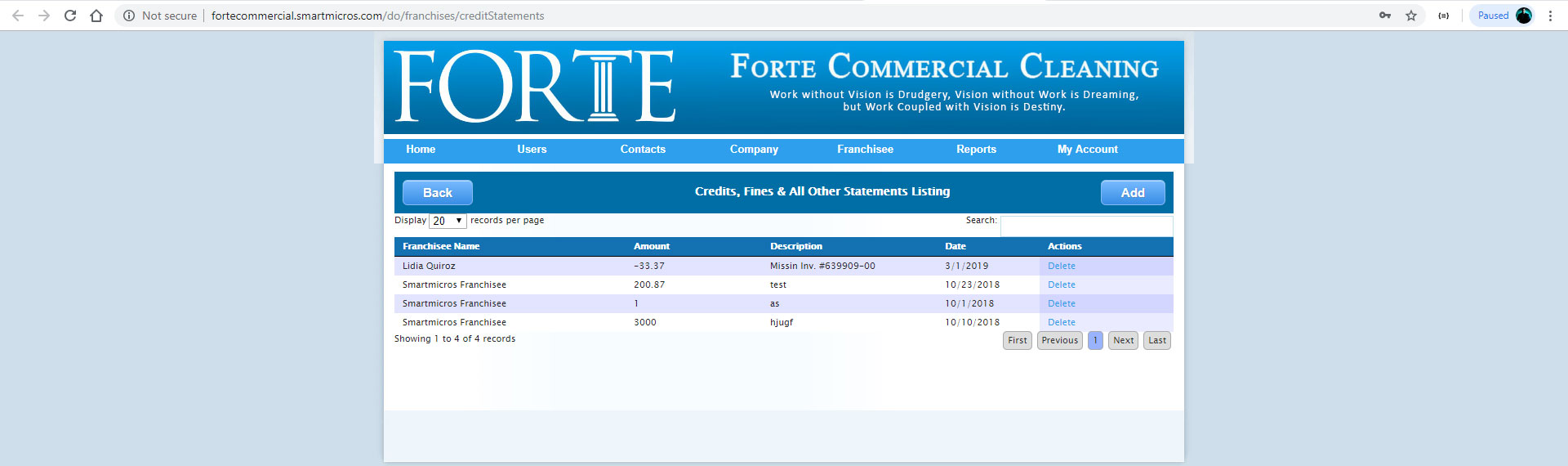Delete the 10/1/2018 statement

(1062, 303)
